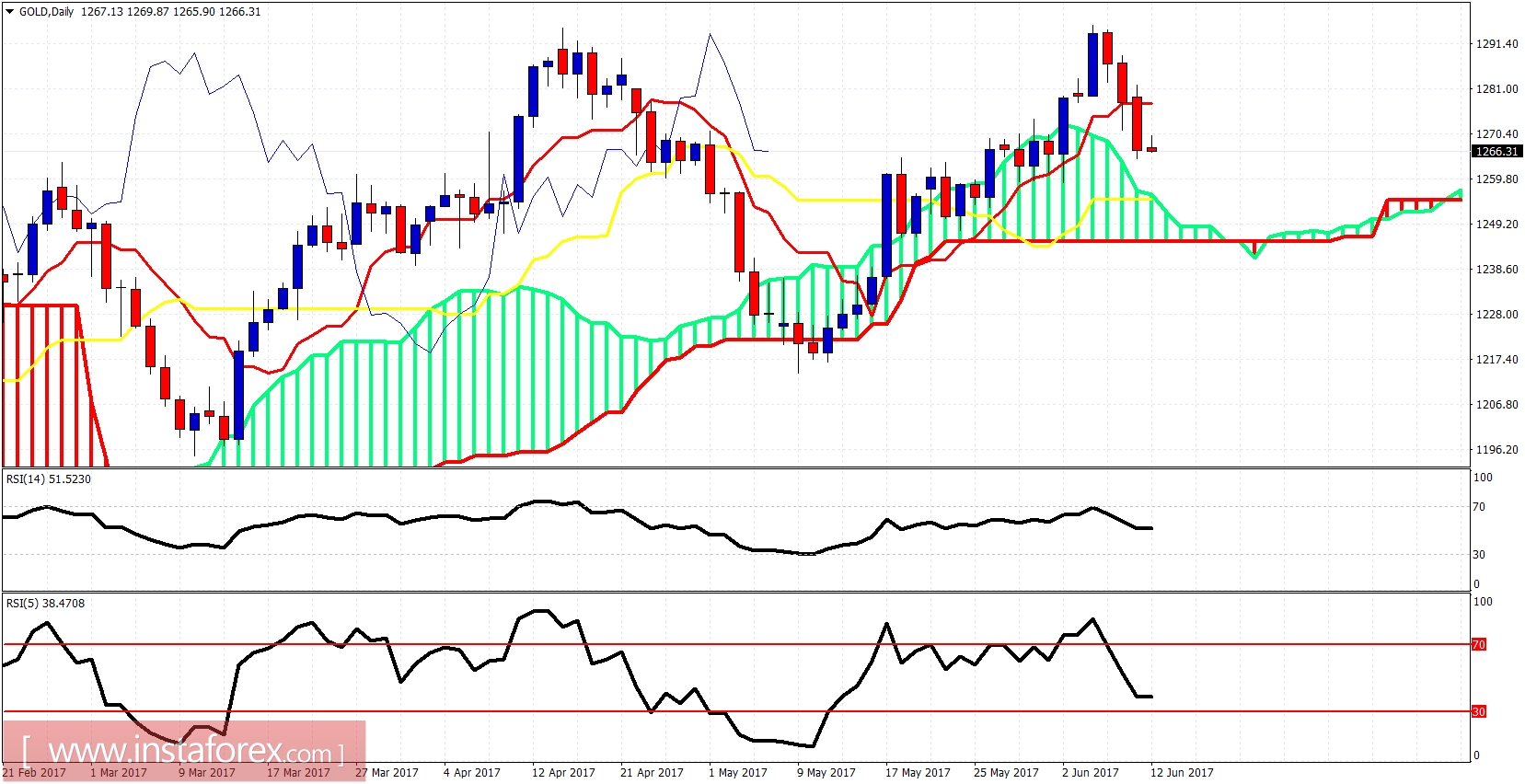
Task: Click the 1217.40 price axis label
Action: (1497, 360)
